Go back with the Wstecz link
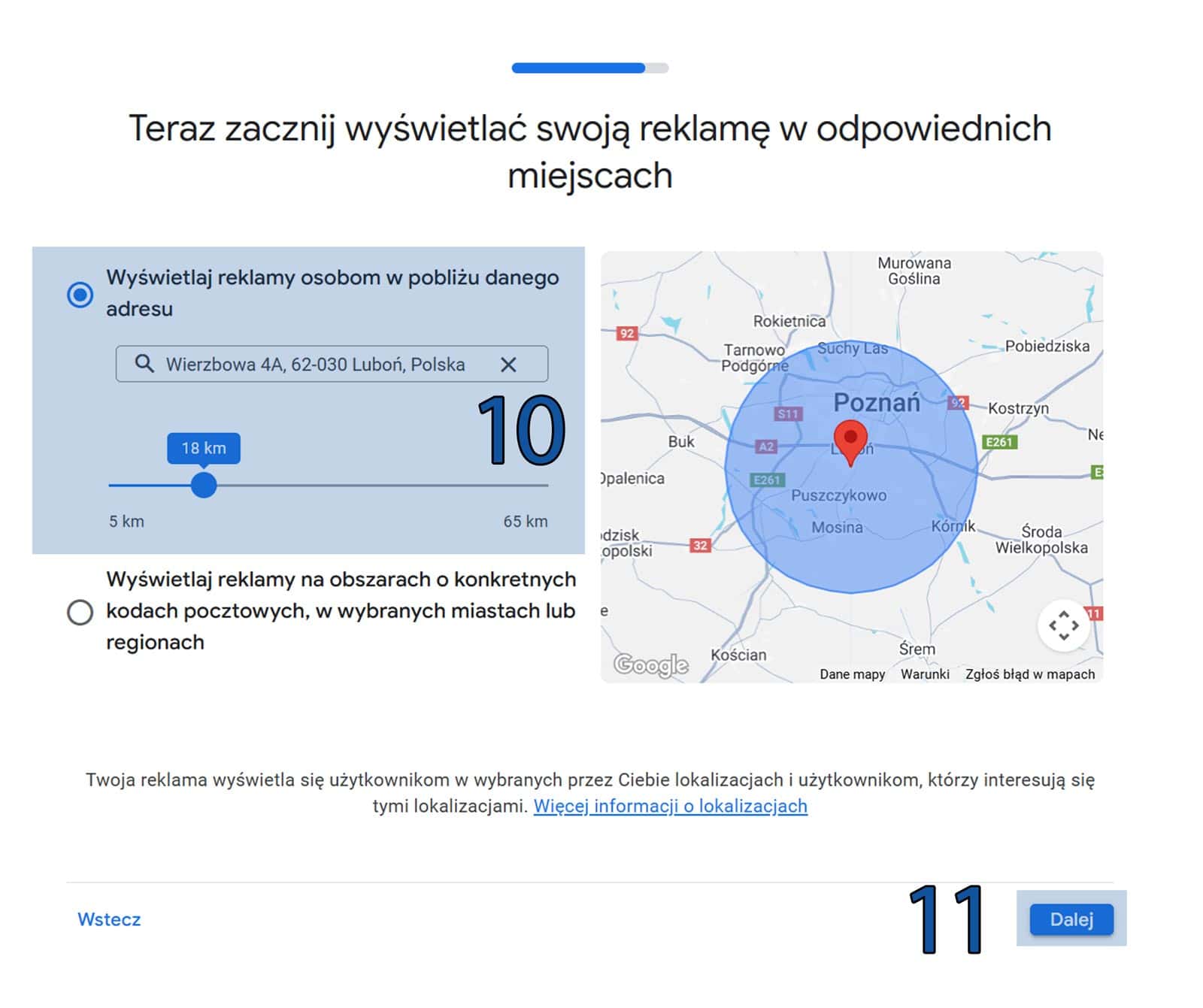Screen dimensions: 1203x1008 pos(109,919)
